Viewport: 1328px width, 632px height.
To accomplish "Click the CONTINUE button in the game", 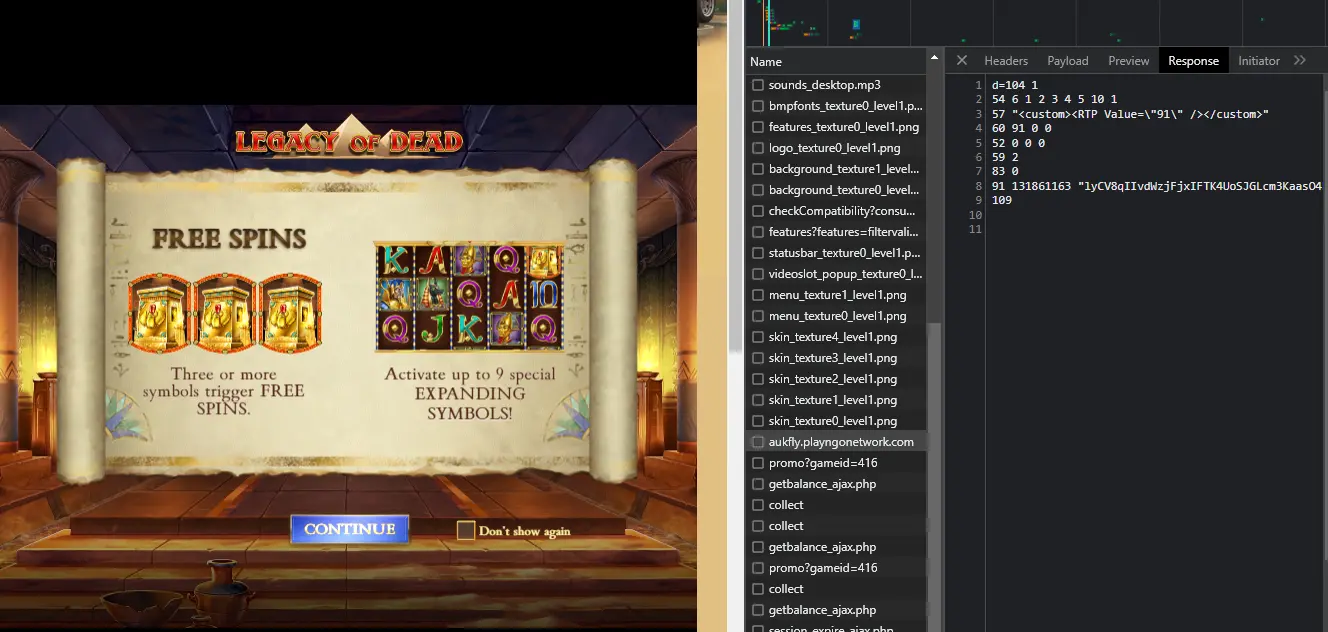I will [350, 529].
